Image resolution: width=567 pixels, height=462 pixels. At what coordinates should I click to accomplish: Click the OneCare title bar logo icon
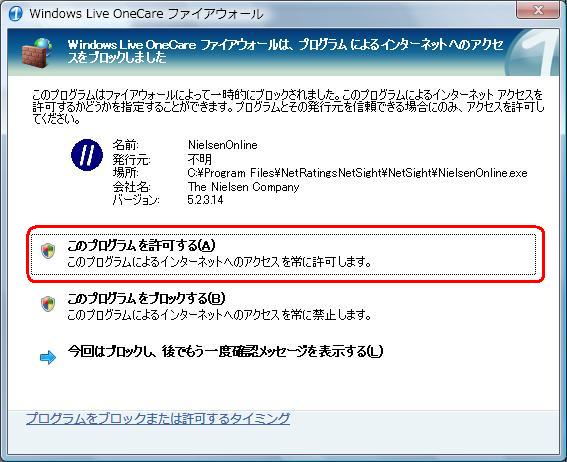(x=15, y=14)
